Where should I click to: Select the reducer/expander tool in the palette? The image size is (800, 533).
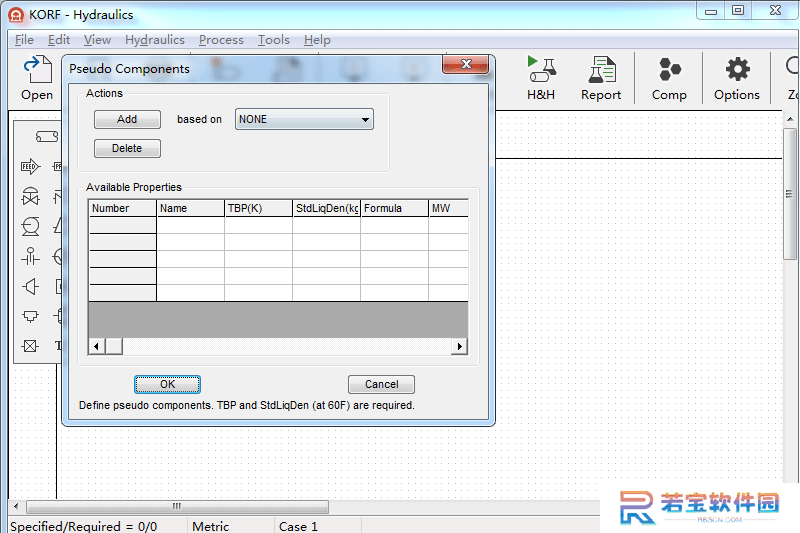(30, 286)
